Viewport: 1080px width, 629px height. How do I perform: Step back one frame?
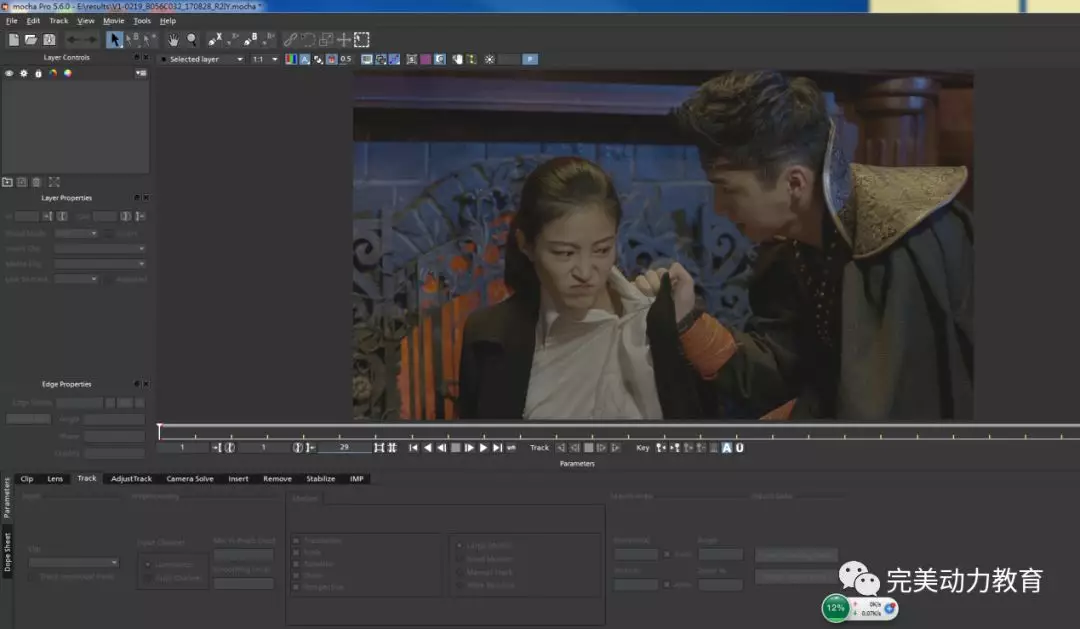442,448
